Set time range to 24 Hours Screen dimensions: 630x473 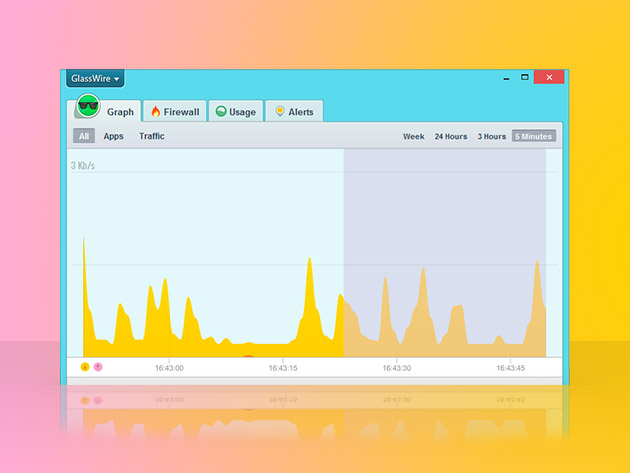451,136
